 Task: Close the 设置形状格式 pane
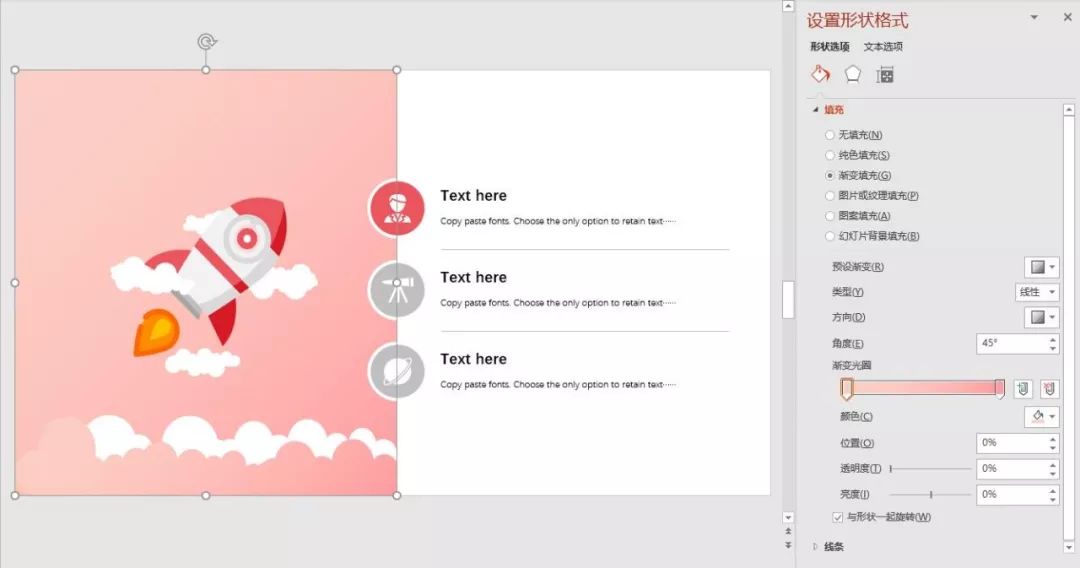tap(1067, 18)
